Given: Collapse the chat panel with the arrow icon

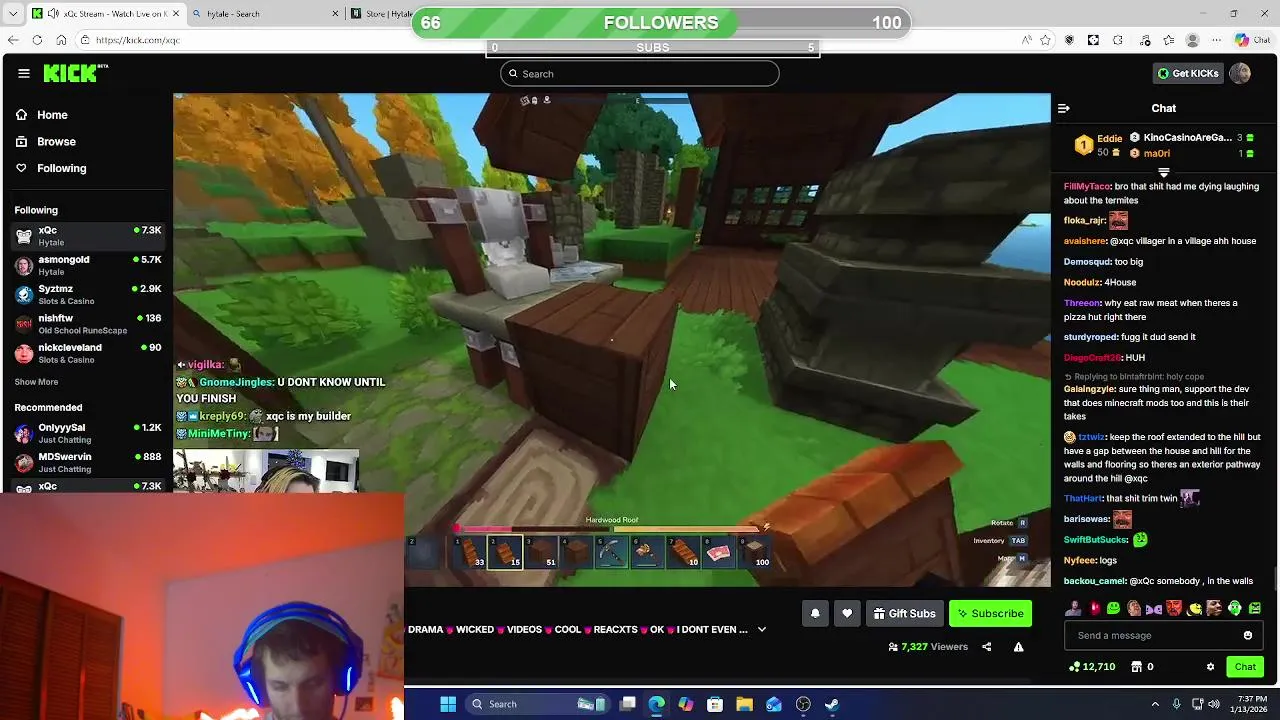Looking at the screenshot, I should [x=1064, y=108].
